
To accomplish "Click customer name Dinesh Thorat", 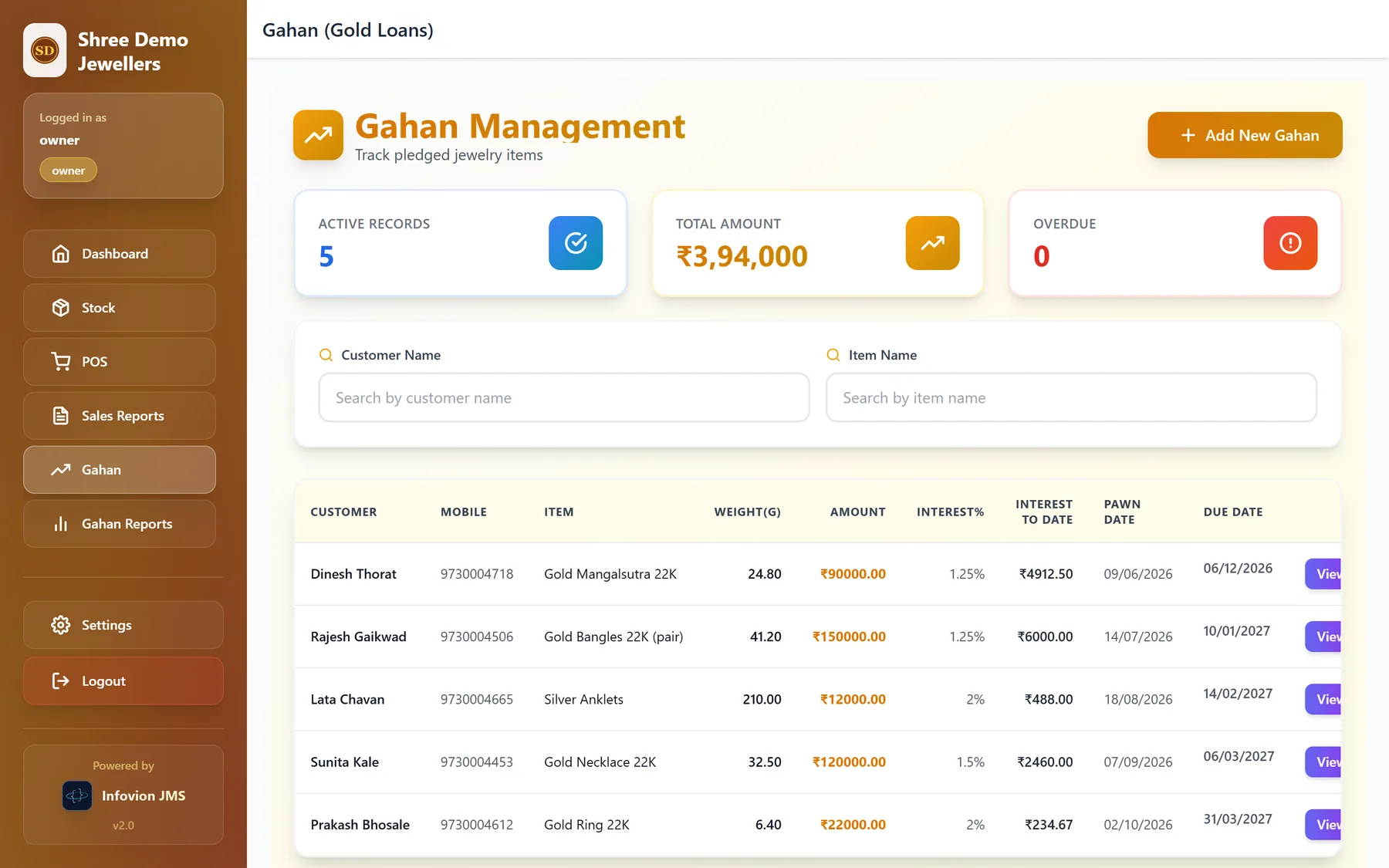I will click(x=353, y=574).
